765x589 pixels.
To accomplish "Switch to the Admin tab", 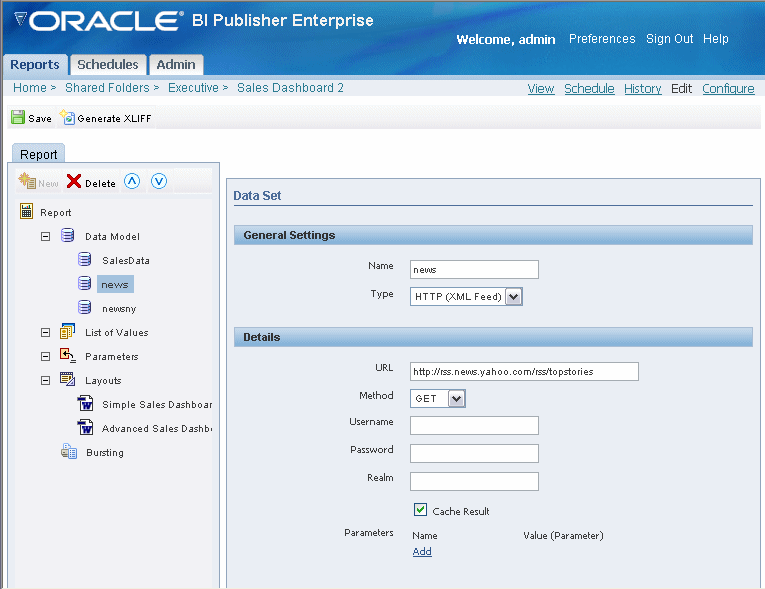I will pos(176,64).
